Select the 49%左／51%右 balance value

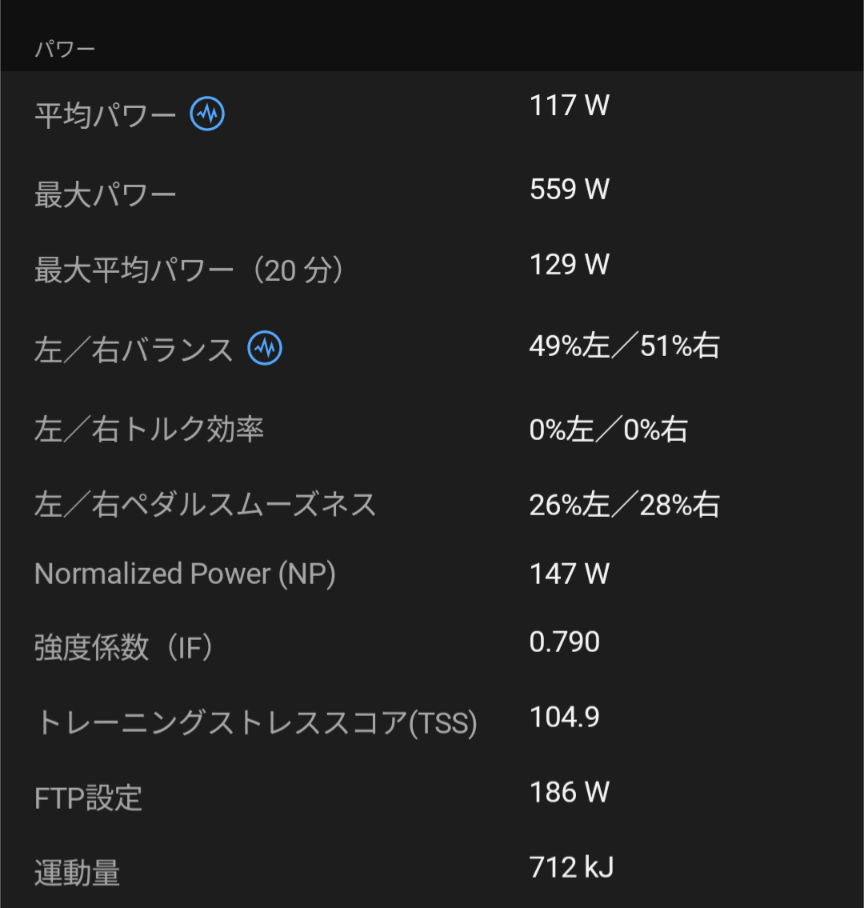[624, 346]
